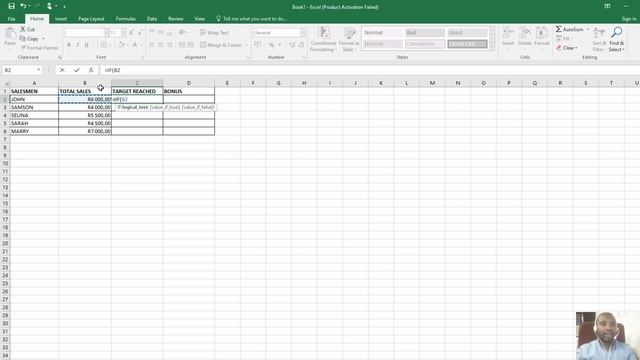This screenshot has height=360, width=640.
Task: Cut the selection with scissors icon
Action: click(28, 29)
